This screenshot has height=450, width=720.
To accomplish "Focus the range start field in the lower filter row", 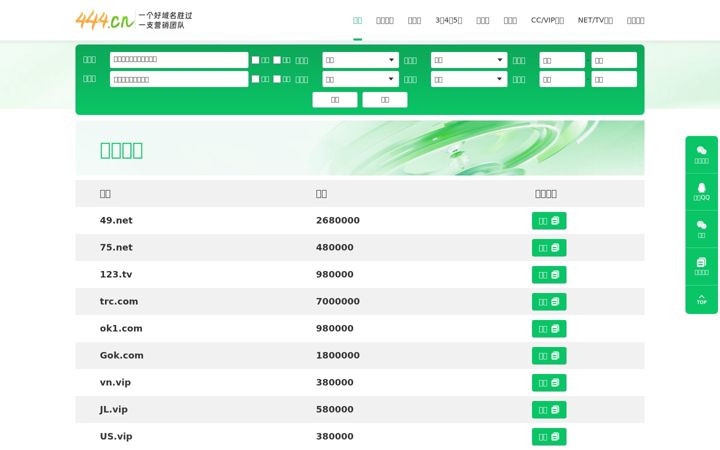I will (x=562, y=79).
